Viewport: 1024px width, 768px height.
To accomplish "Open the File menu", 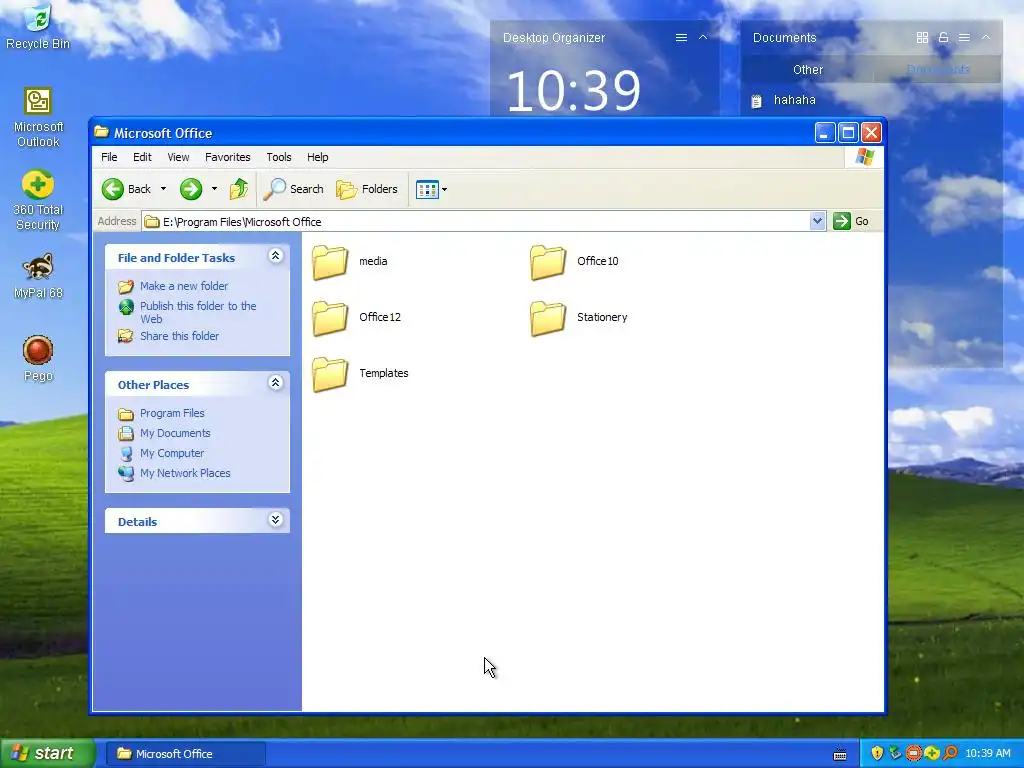I will tap(109, 157).
